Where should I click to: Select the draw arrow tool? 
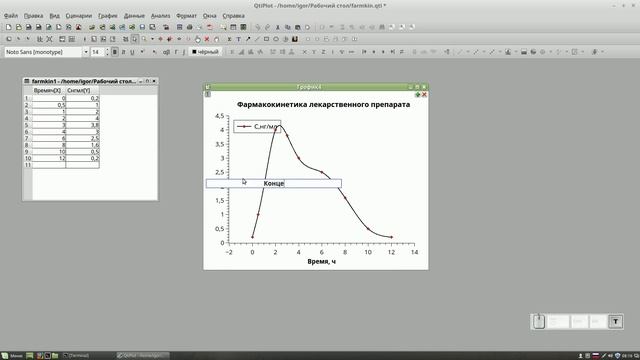248,39
